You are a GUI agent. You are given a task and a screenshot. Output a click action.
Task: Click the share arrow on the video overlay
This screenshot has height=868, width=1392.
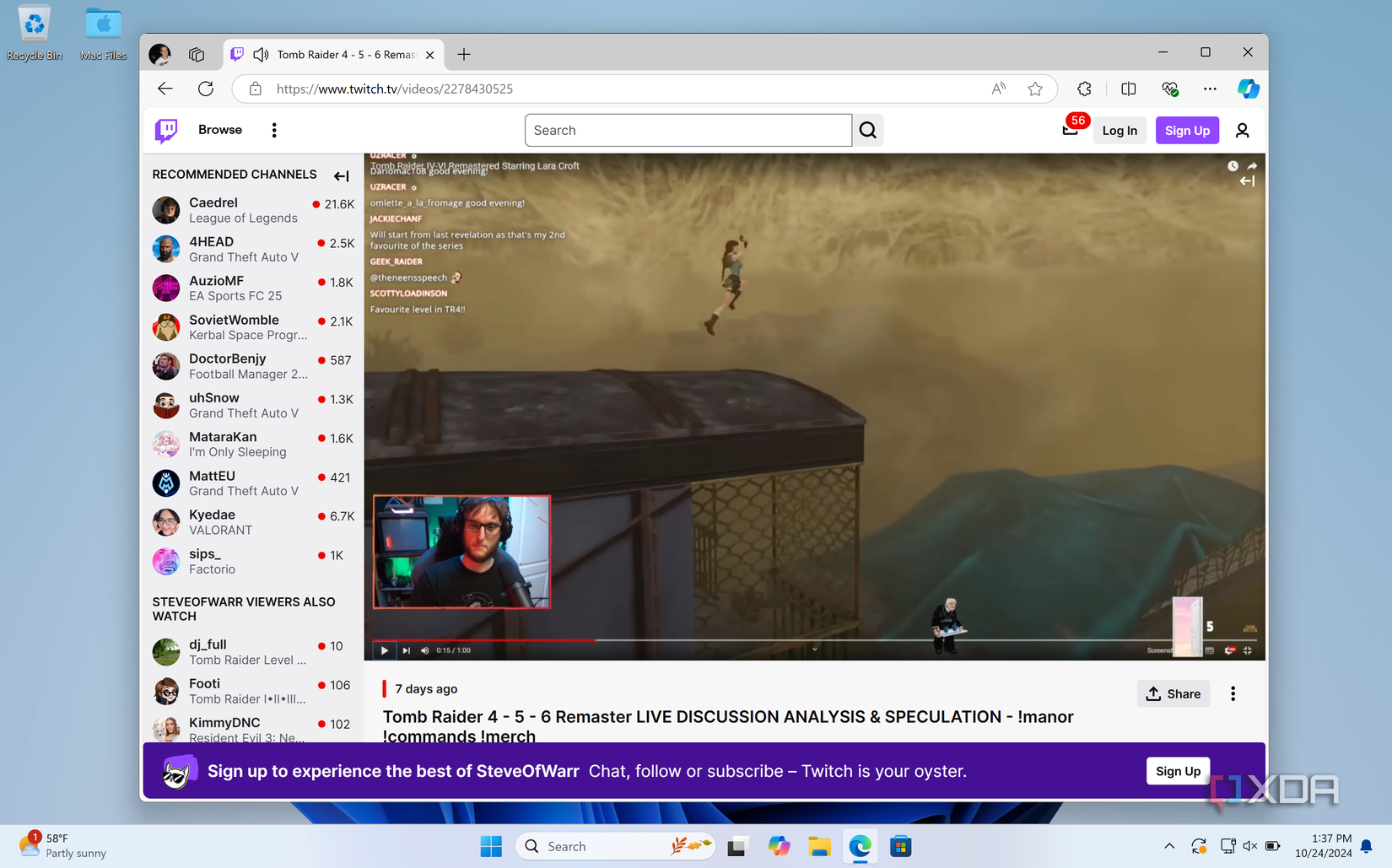click(x=1252, y=166)
